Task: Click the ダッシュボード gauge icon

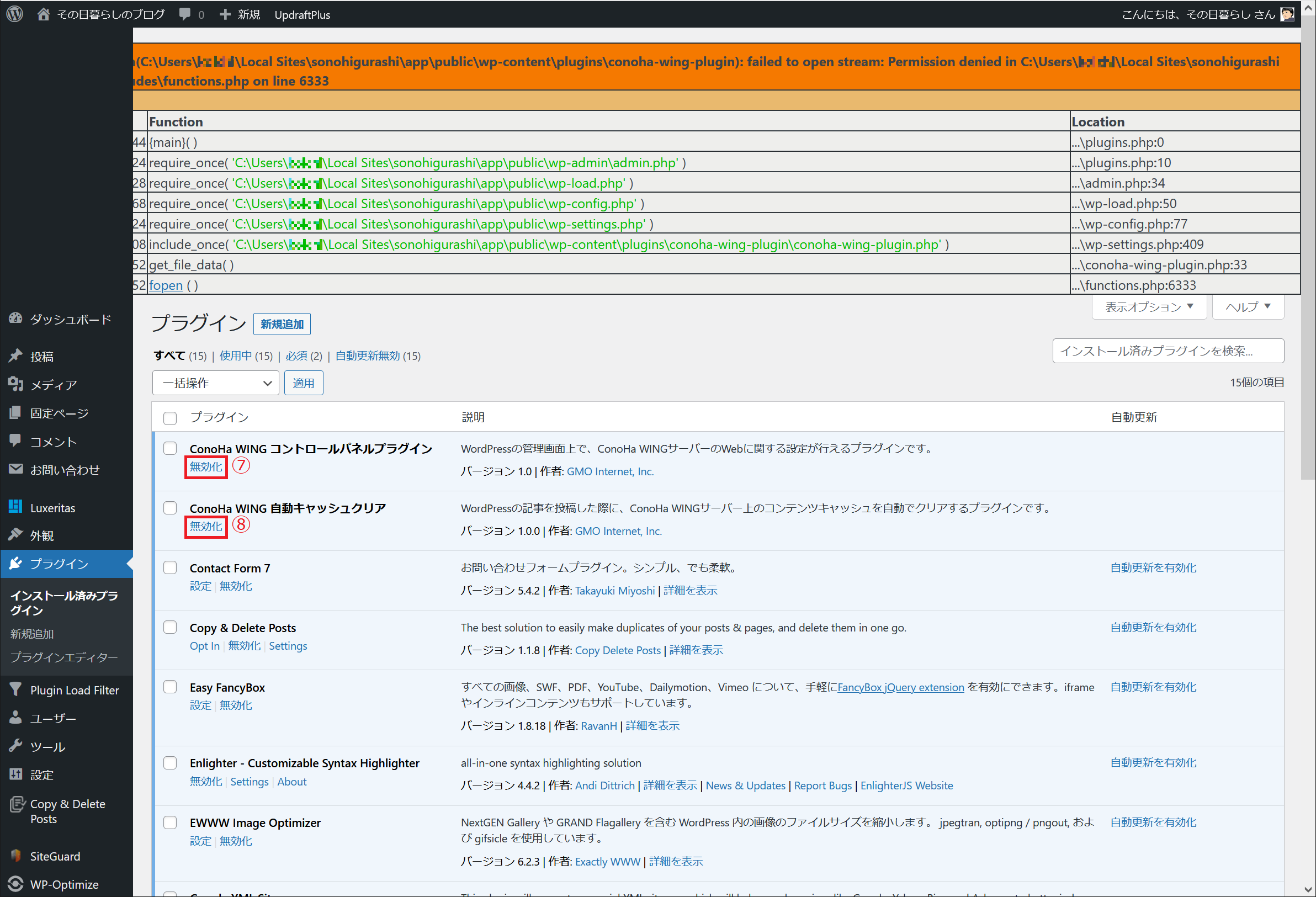Action: coord(15,319)
